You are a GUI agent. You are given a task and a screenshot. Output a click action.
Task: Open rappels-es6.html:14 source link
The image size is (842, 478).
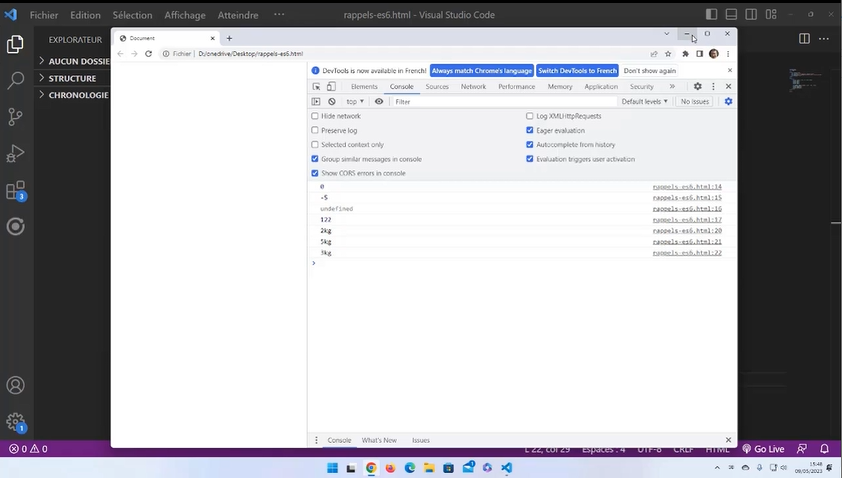pyautogui.click(x=687, y=187)
